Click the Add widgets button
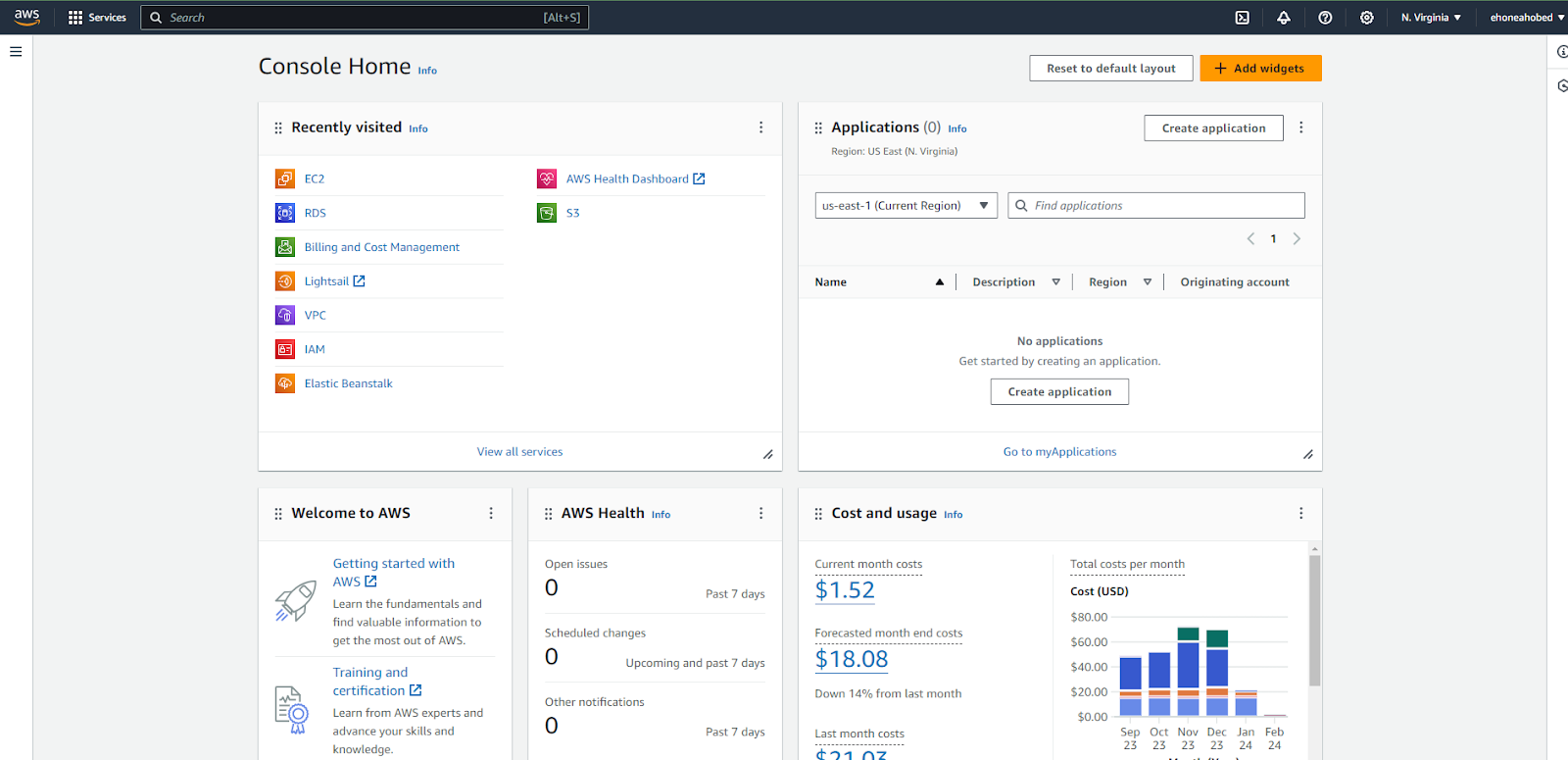This screenshot has height=760, width=1568. click(1260, 69)
